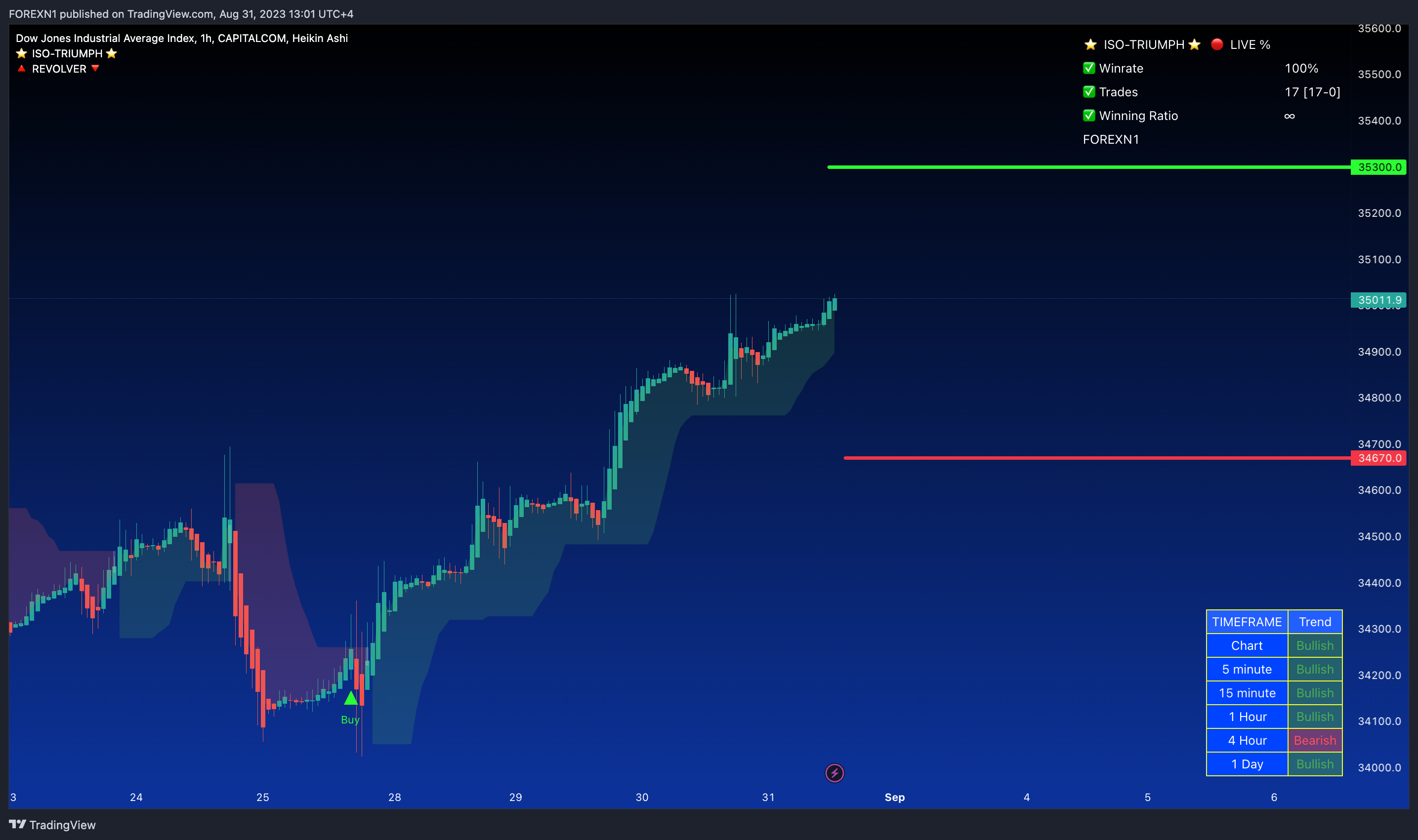Click the star after ISO-TRIUMPH in legend
1418x840 pixels.
[112, 53]
